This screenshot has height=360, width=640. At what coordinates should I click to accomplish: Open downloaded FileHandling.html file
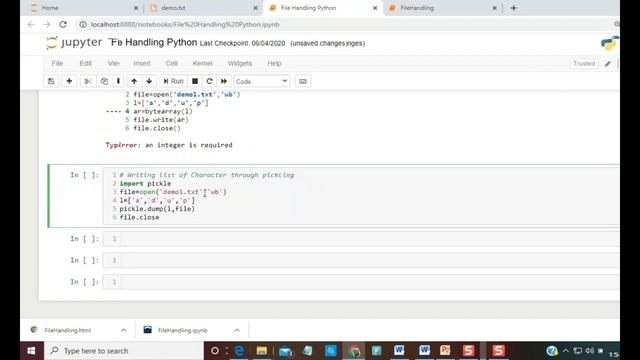point(68,330)
